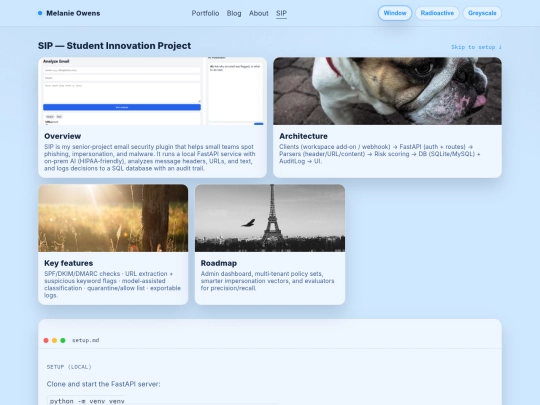Click the green dot in setup.md window
This screenshot has height=405, width=540.
63,340
